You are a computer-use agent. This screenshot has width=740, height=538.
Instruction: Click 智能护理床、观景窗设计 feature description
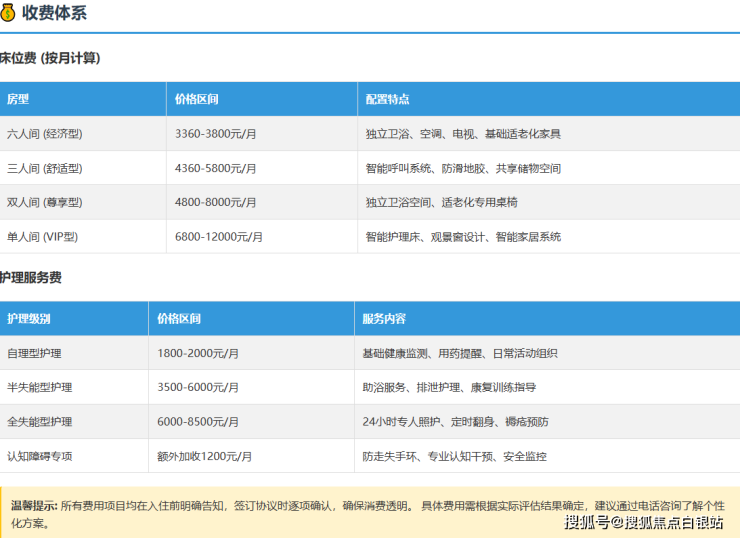tap(463, 237)
